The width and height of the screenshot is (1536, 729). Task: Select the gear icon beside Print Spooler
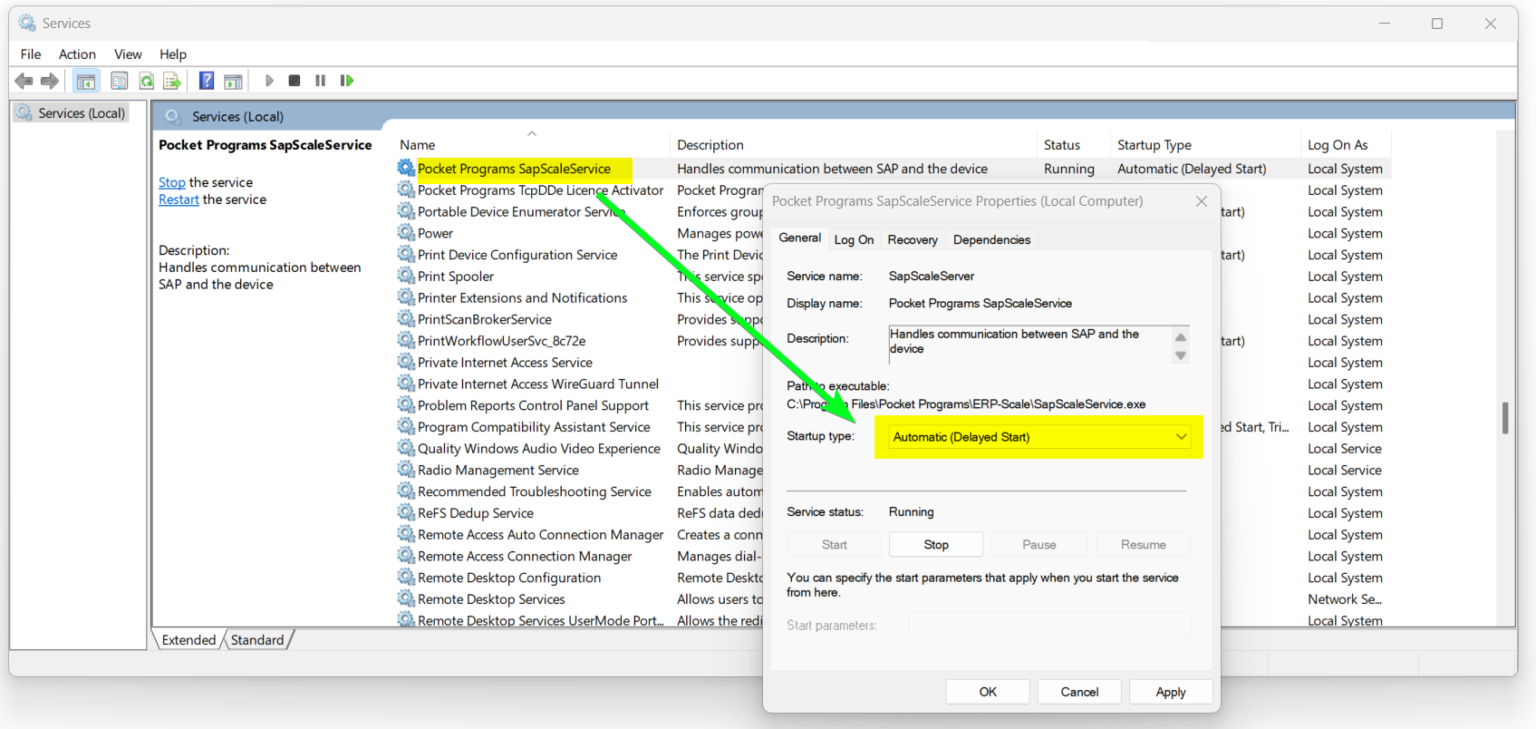pos(406,276)
